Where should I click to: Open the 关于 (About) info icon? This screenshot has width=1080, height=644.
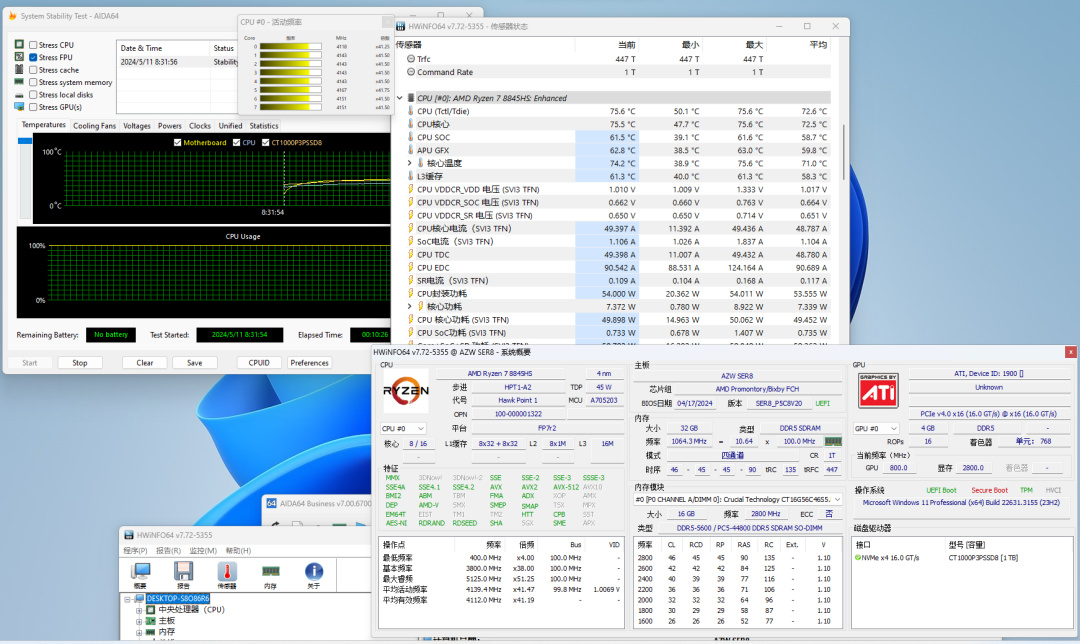tap(313, 573)
